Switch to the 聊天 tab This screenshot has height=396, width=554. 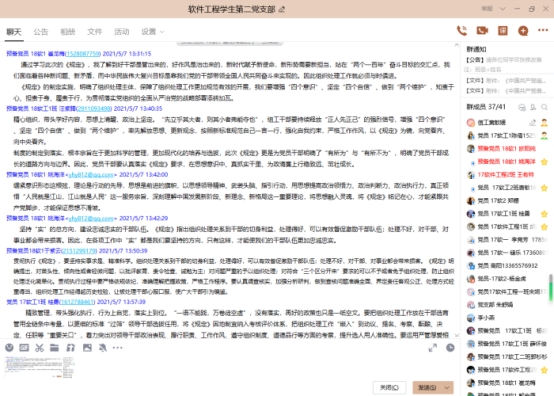pyautogui.click(x=14, y=32)
